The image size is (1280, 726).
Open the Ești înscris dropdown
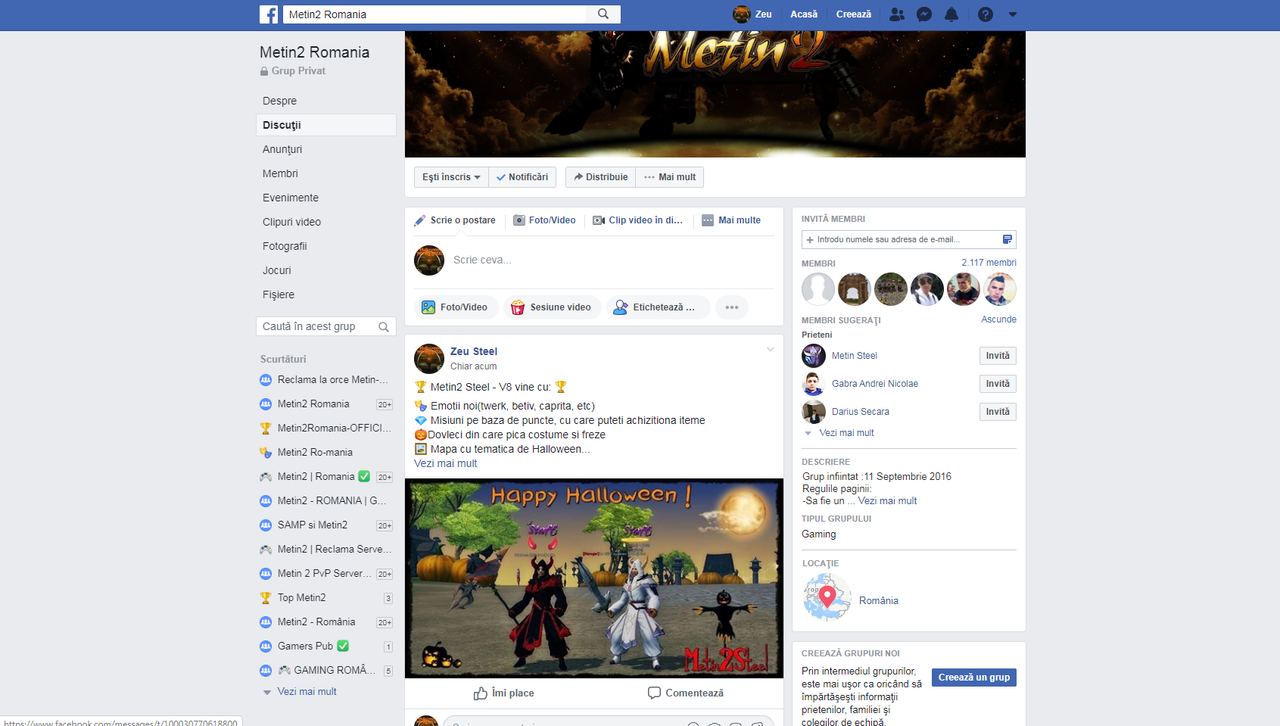(x=450, y=176)
